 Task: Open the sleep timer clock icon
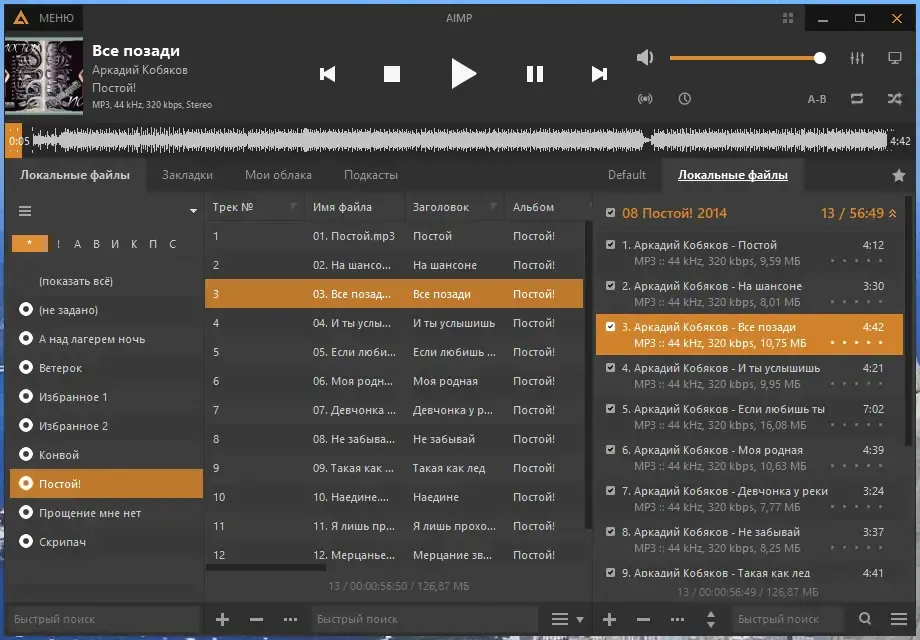tap(684, 99)
